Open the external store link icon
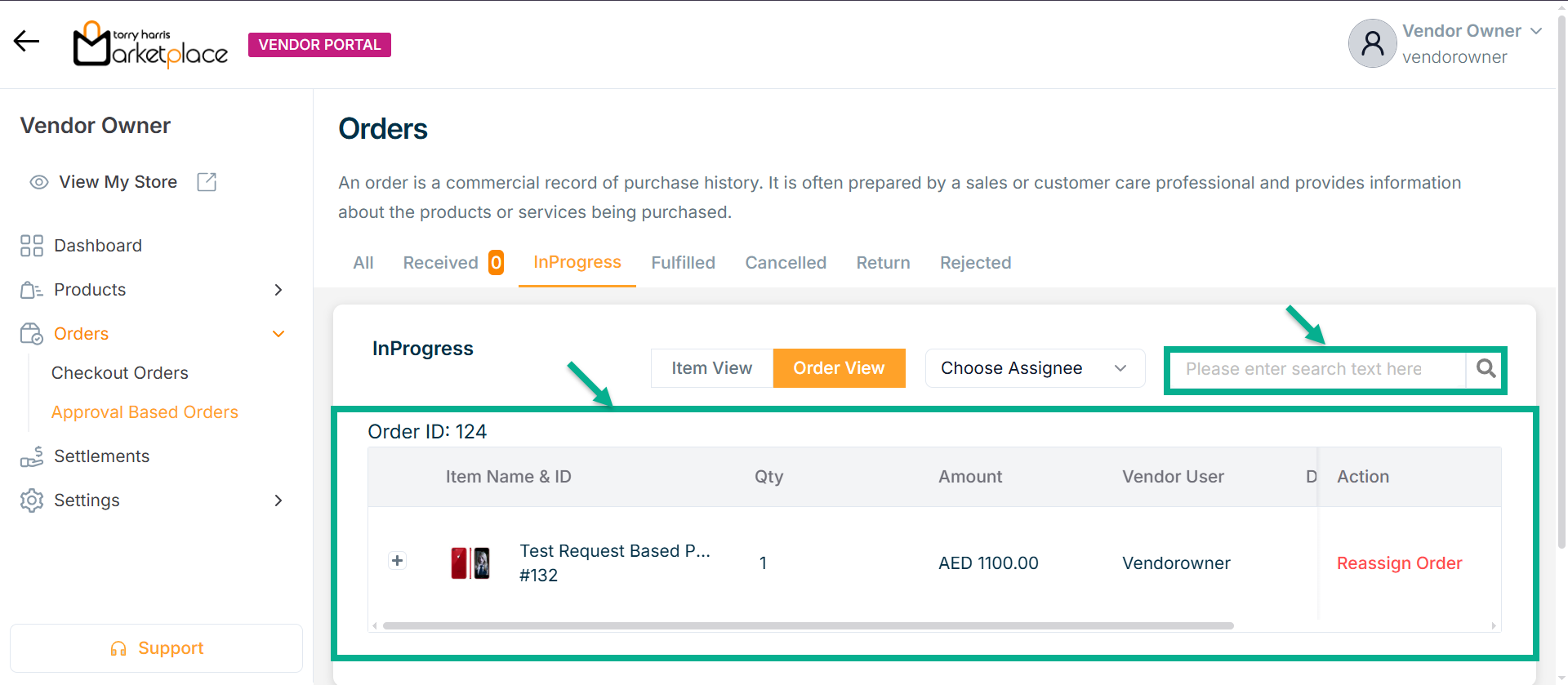 click(207, 182)
